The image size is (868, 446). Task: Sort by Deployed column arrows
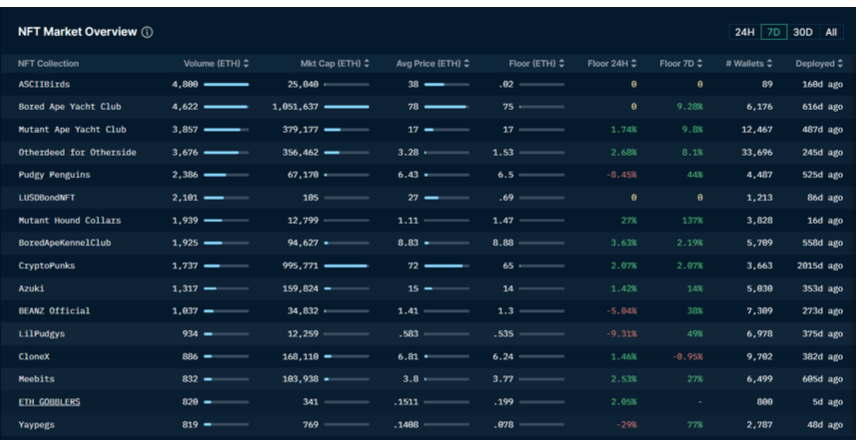[840, 64]
